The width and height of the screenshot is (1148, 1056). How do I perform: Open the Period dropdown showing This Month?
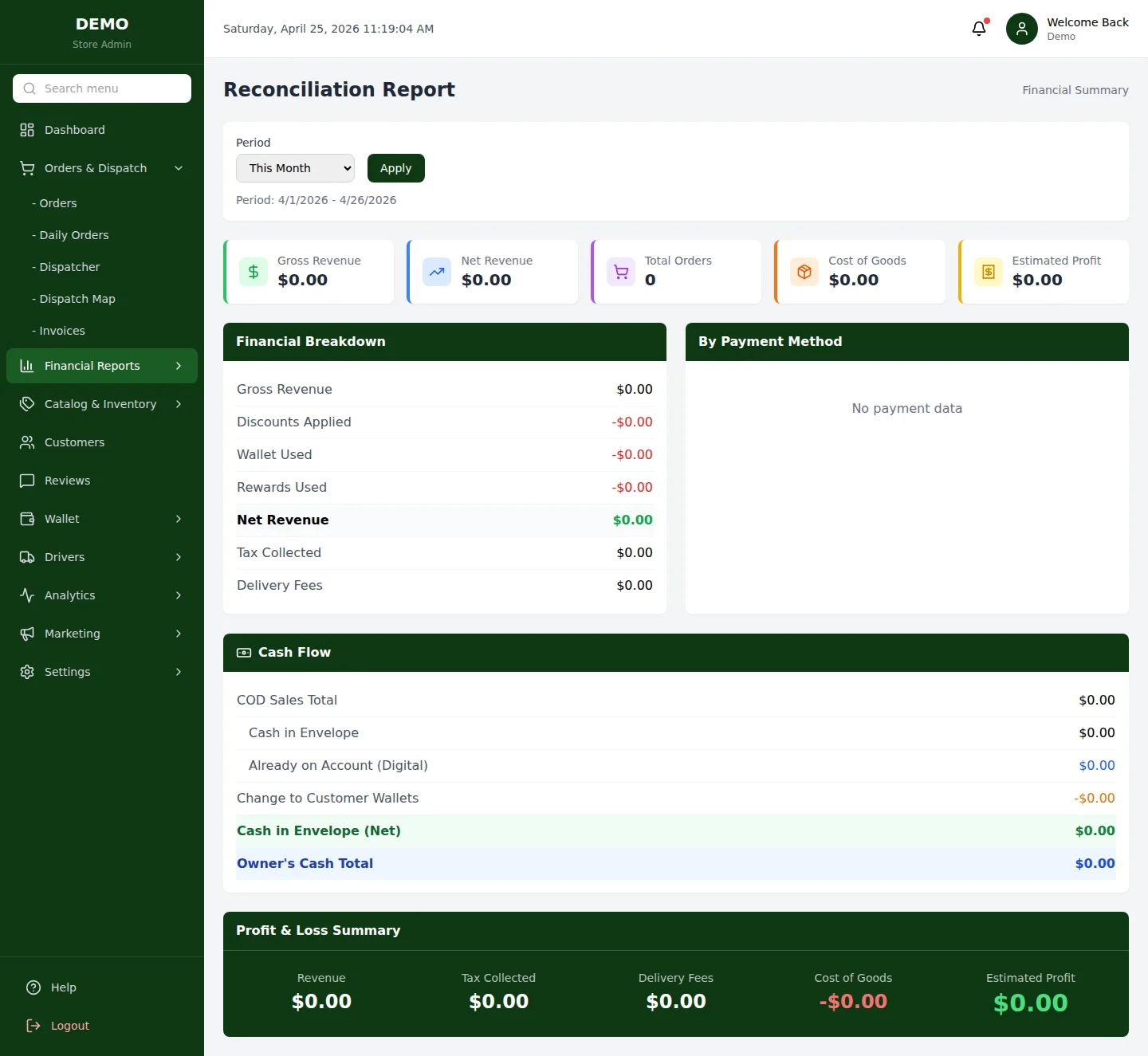pos(295,168)
